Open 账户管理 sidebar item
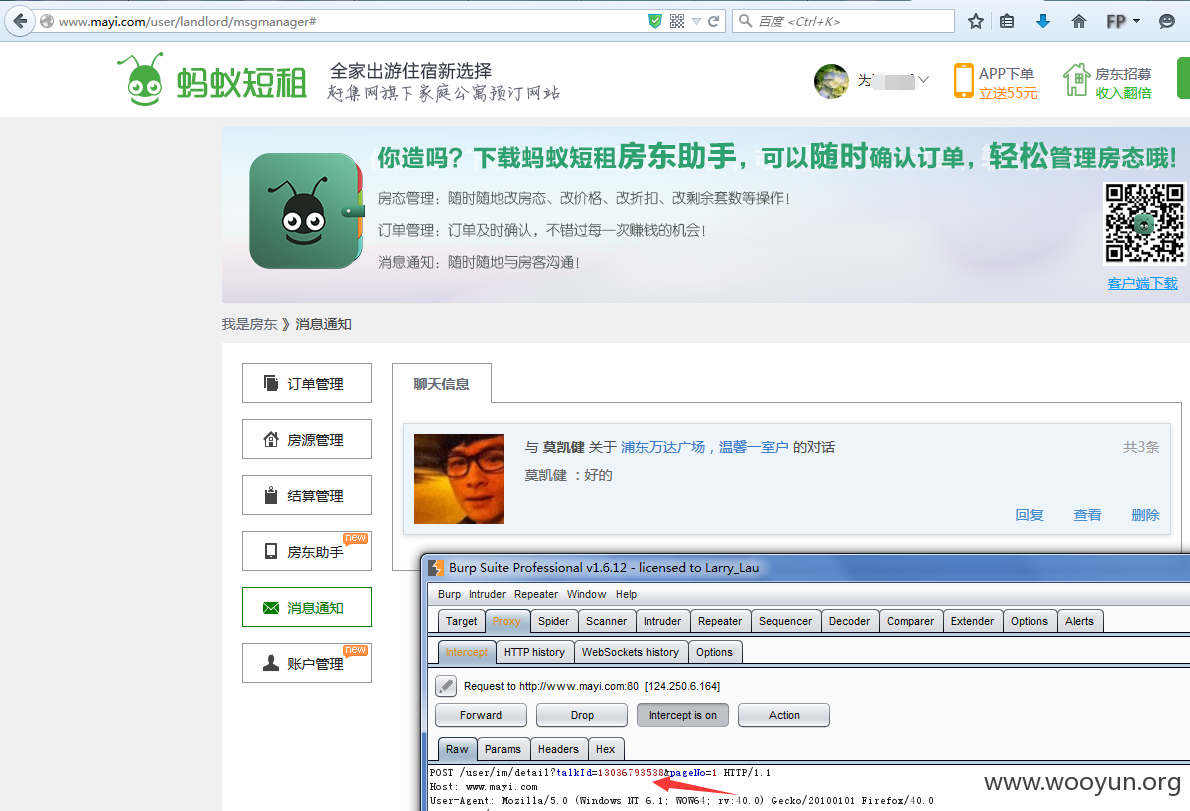 tap(307, 663)
